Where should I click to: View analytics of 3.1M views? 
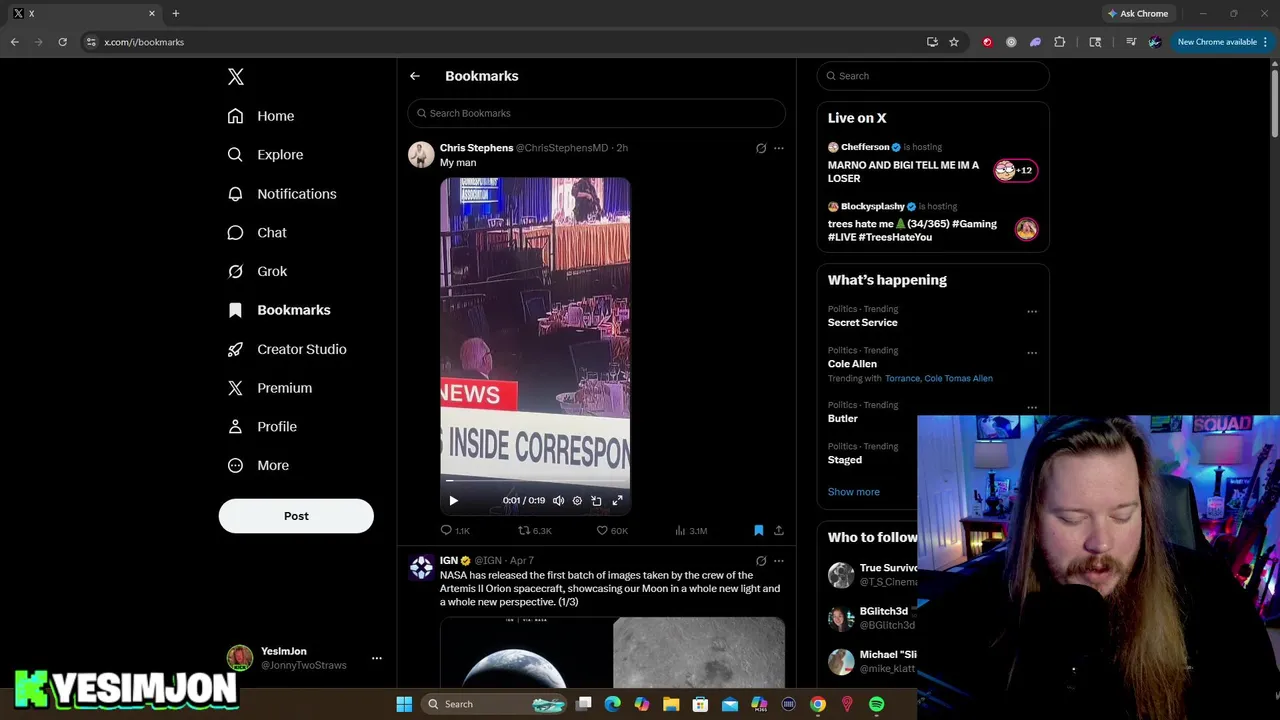pos(691,531)
